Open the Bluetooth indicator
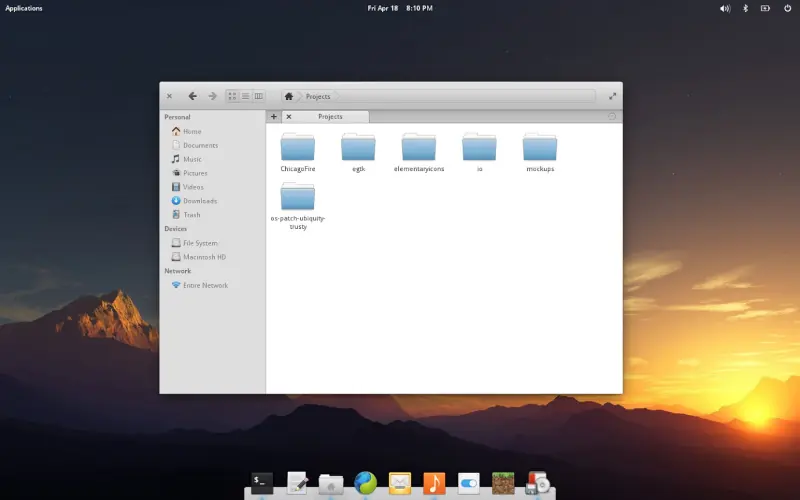This screenshot has width=800, height=500. [745, 8]
